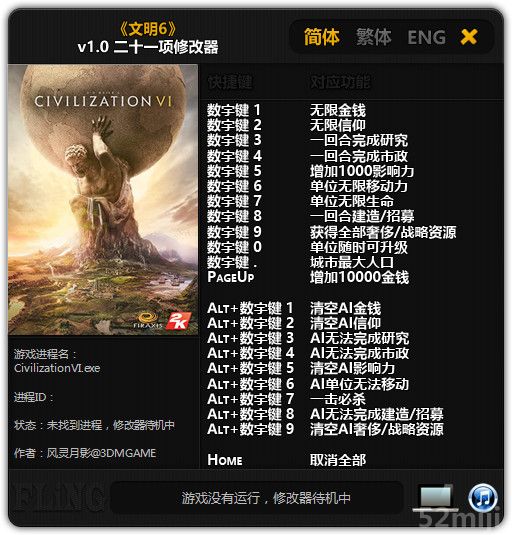Select 增加1000影响力 entry
The image size is (512, 535).
tap(362, 171)
